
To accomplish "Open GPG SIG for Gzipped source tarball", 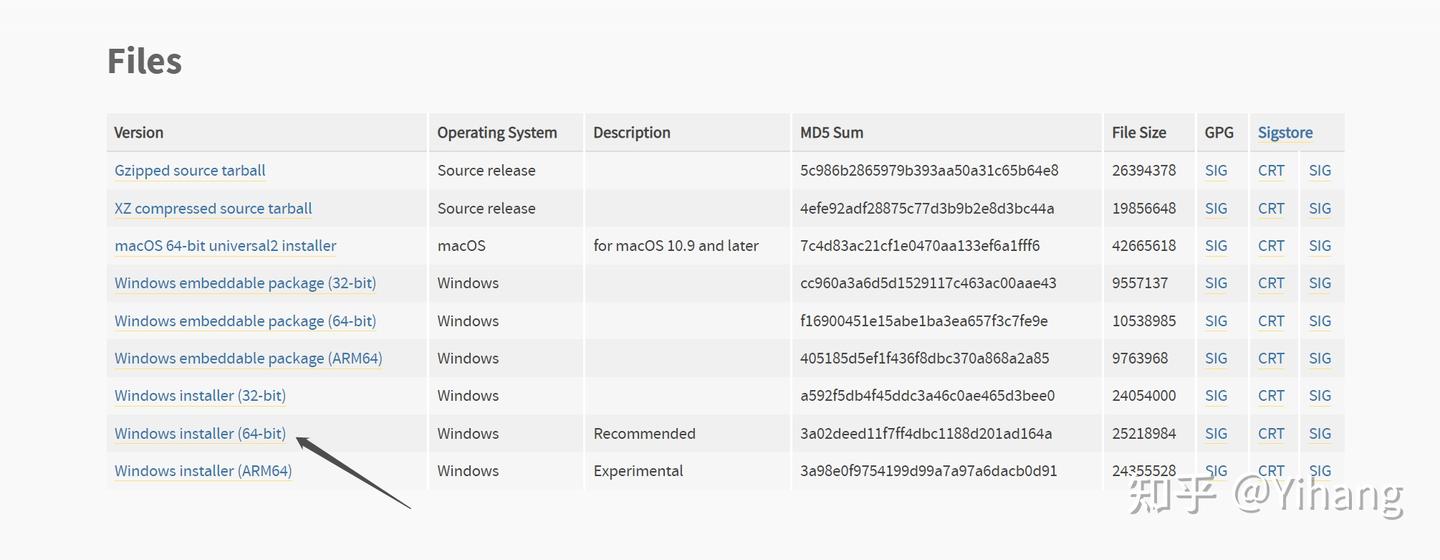I will point(1216,171).
